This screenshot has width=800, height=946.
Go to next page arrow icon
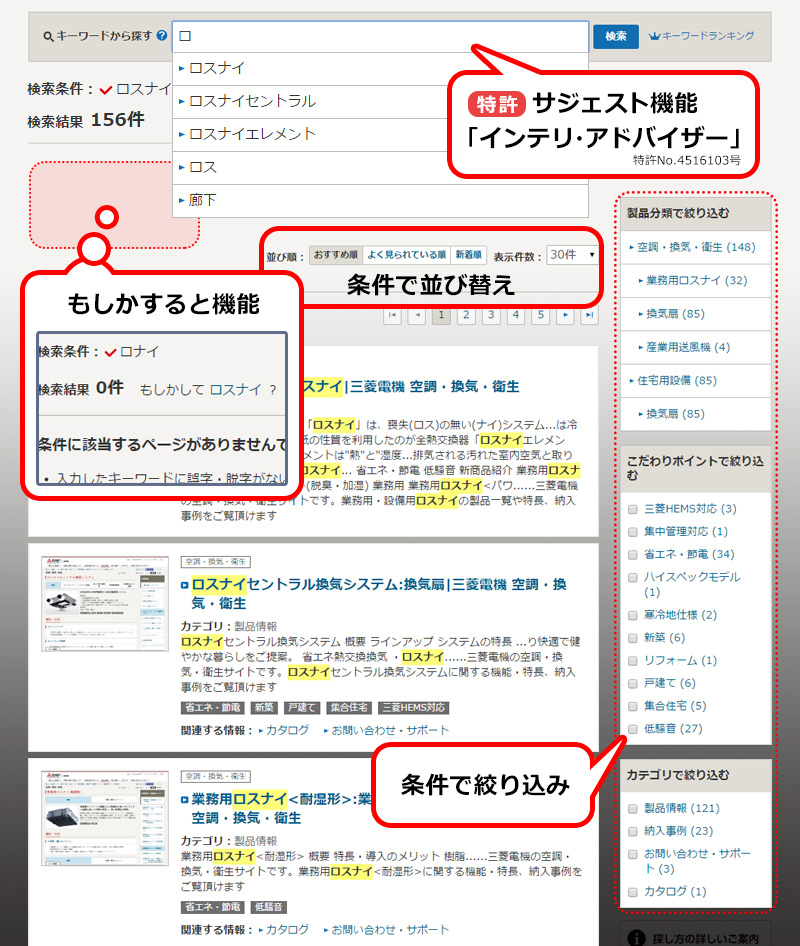pyautogui.click(x=565, y=315)
